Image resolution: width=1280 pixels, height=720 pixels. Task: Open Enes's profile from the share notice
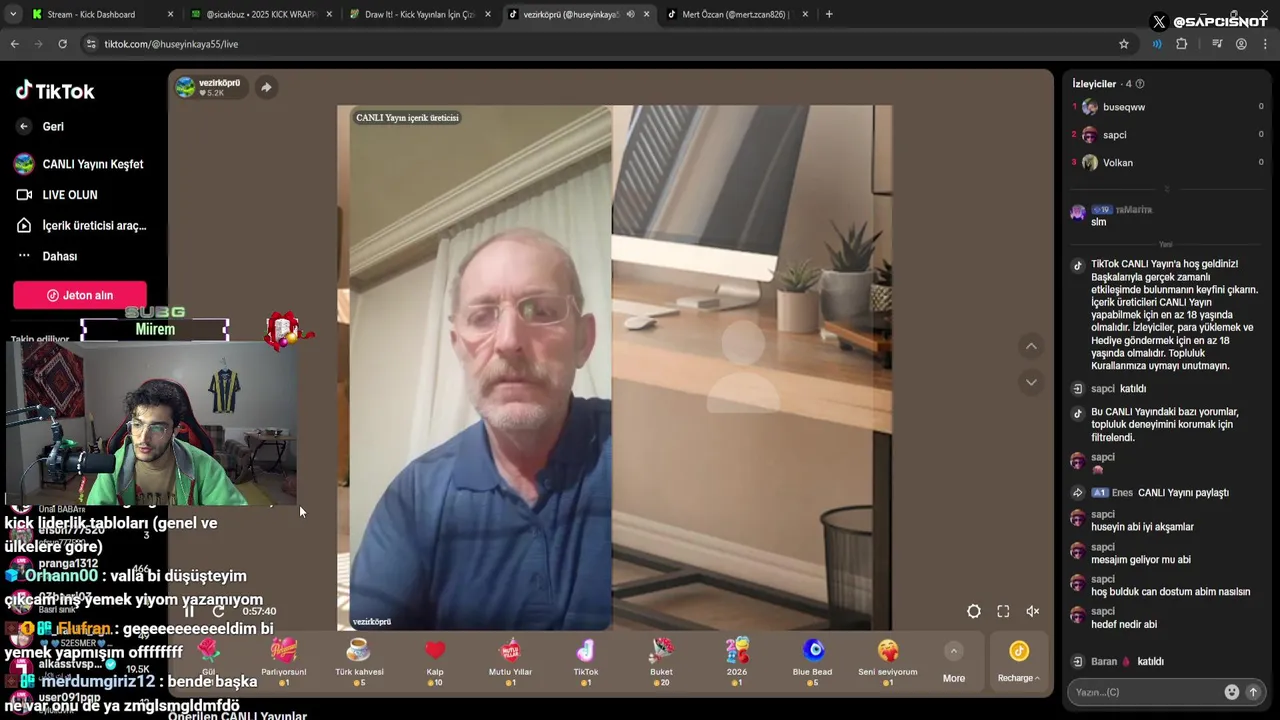pyautogui.click(x=1122, y=493)
